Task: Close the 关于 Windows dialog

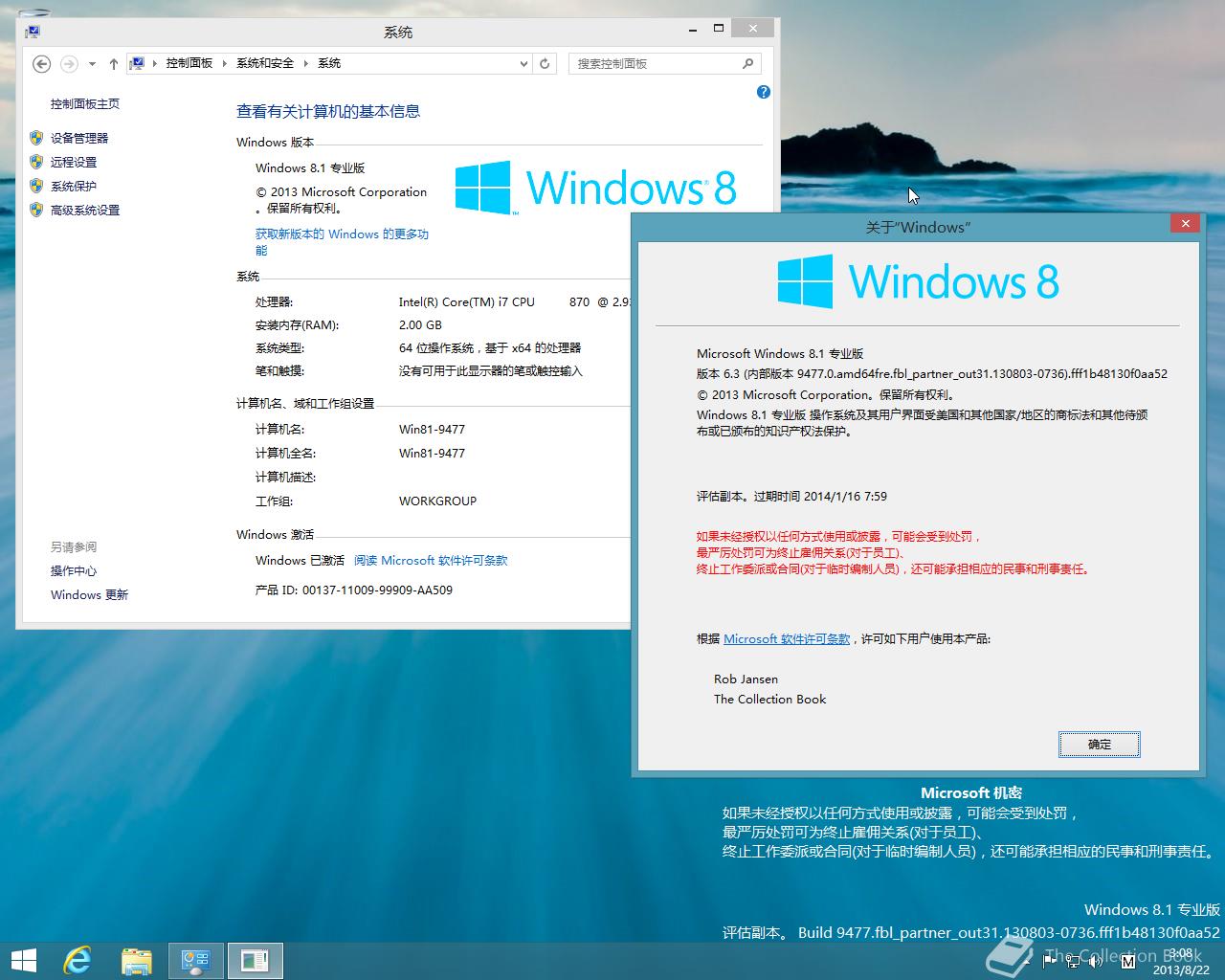Action: (x=1185, y=224)
